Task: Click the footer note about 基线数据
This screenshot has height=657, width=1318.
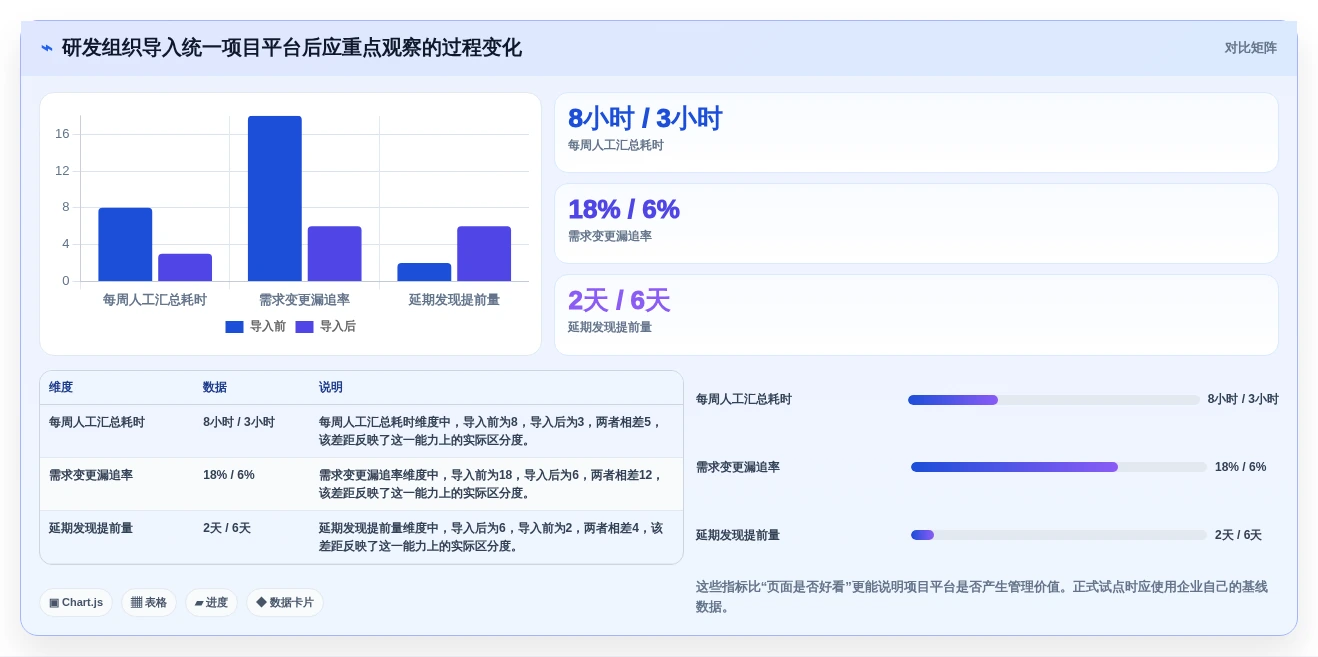Action: click(983, 597)
